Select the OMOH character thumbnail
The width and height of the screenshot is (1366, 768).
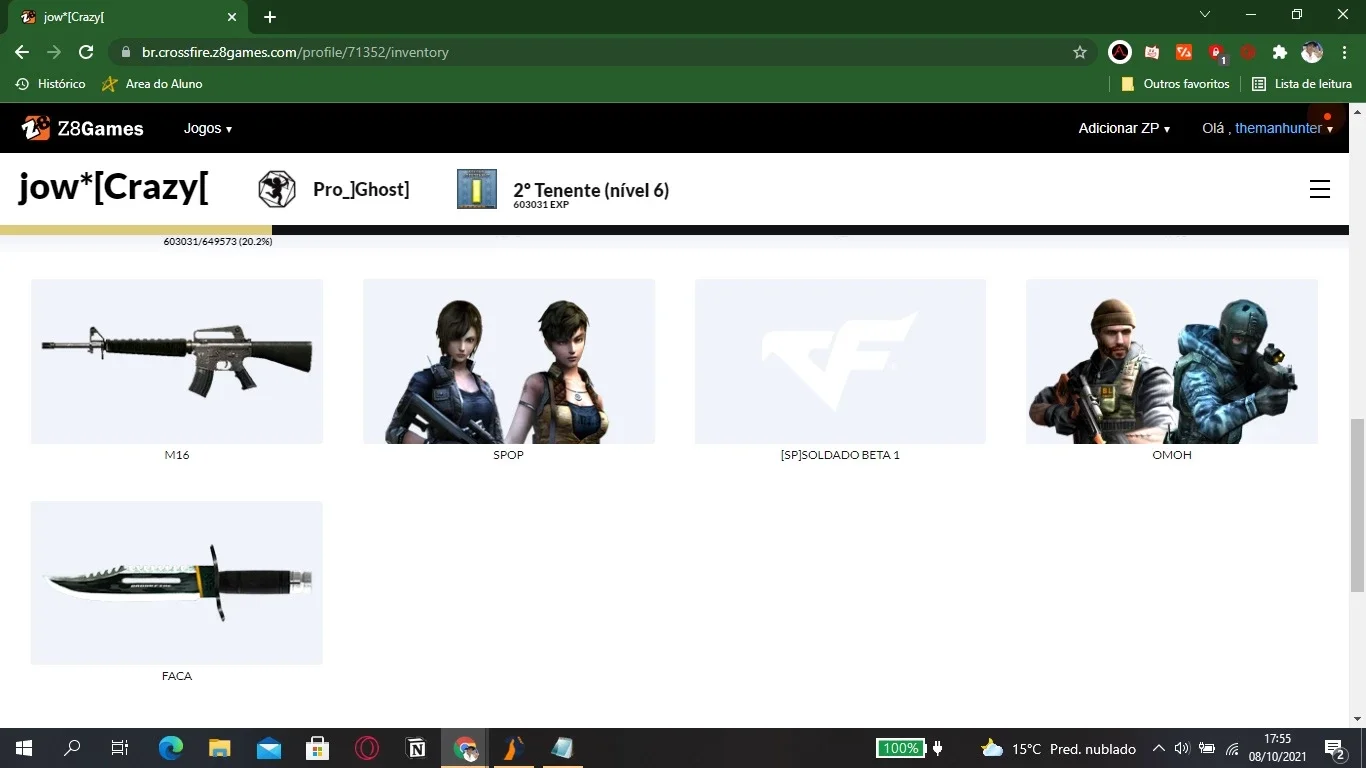(1172, 361)
